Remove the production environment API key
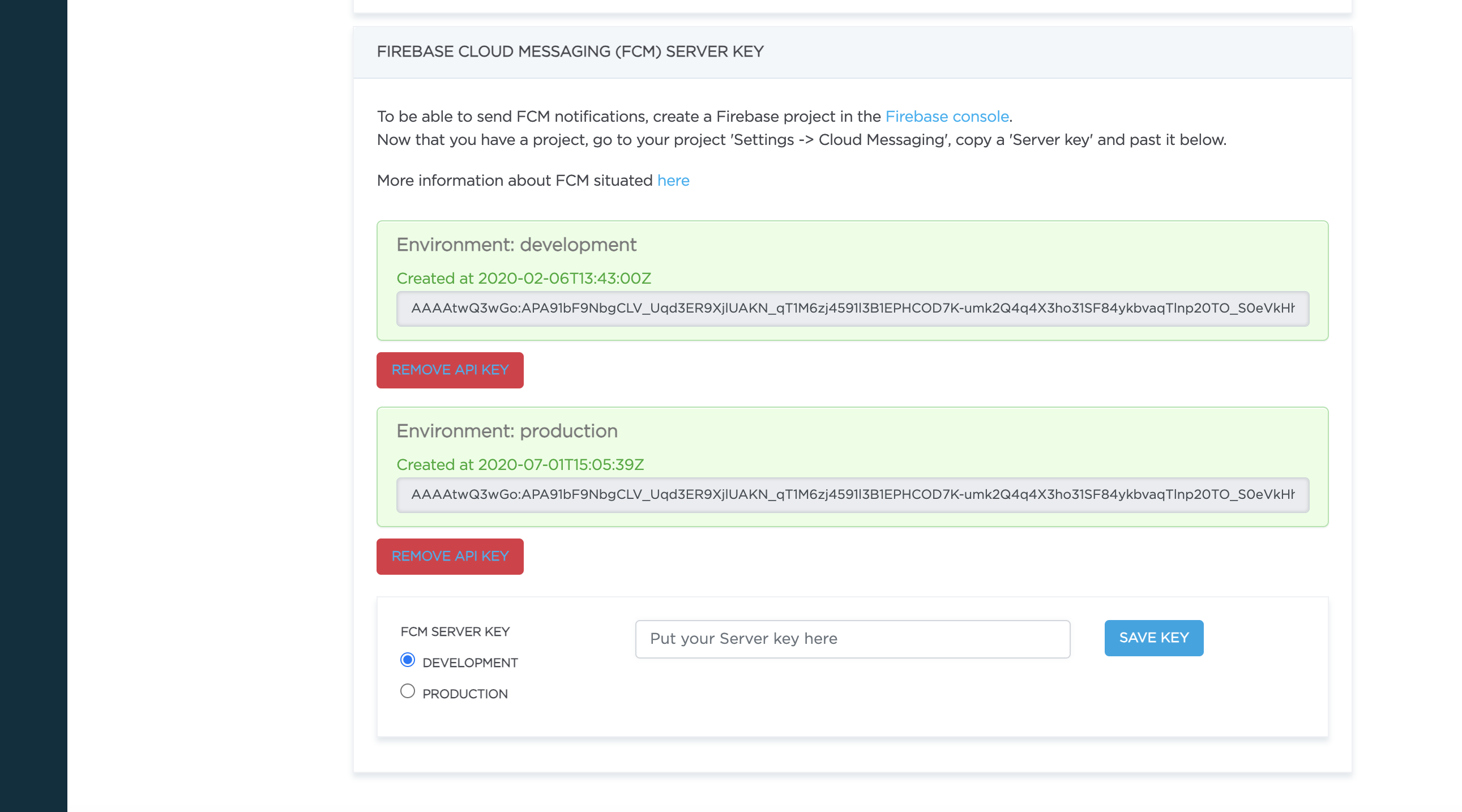The height and width of the screenshot is (812, 1462). click(450, 556)
